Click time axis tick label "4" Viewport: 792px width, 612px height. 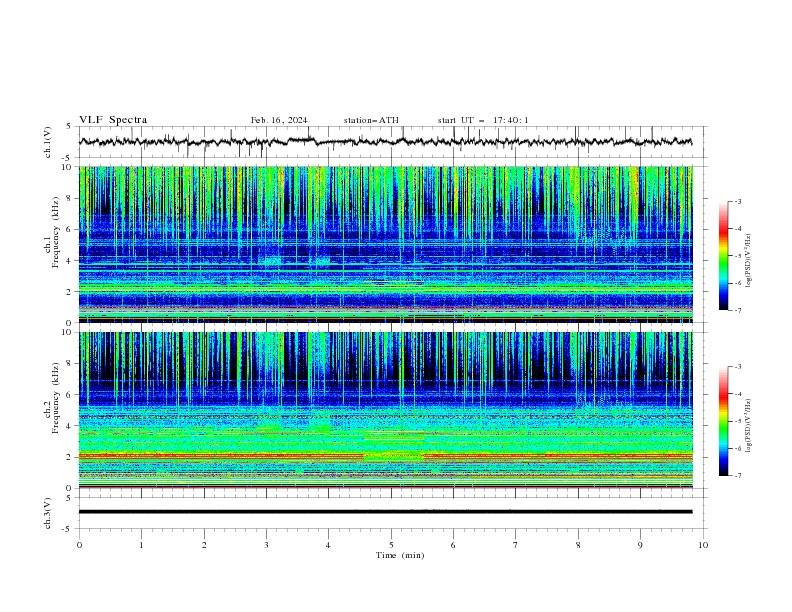pos(328,545)
